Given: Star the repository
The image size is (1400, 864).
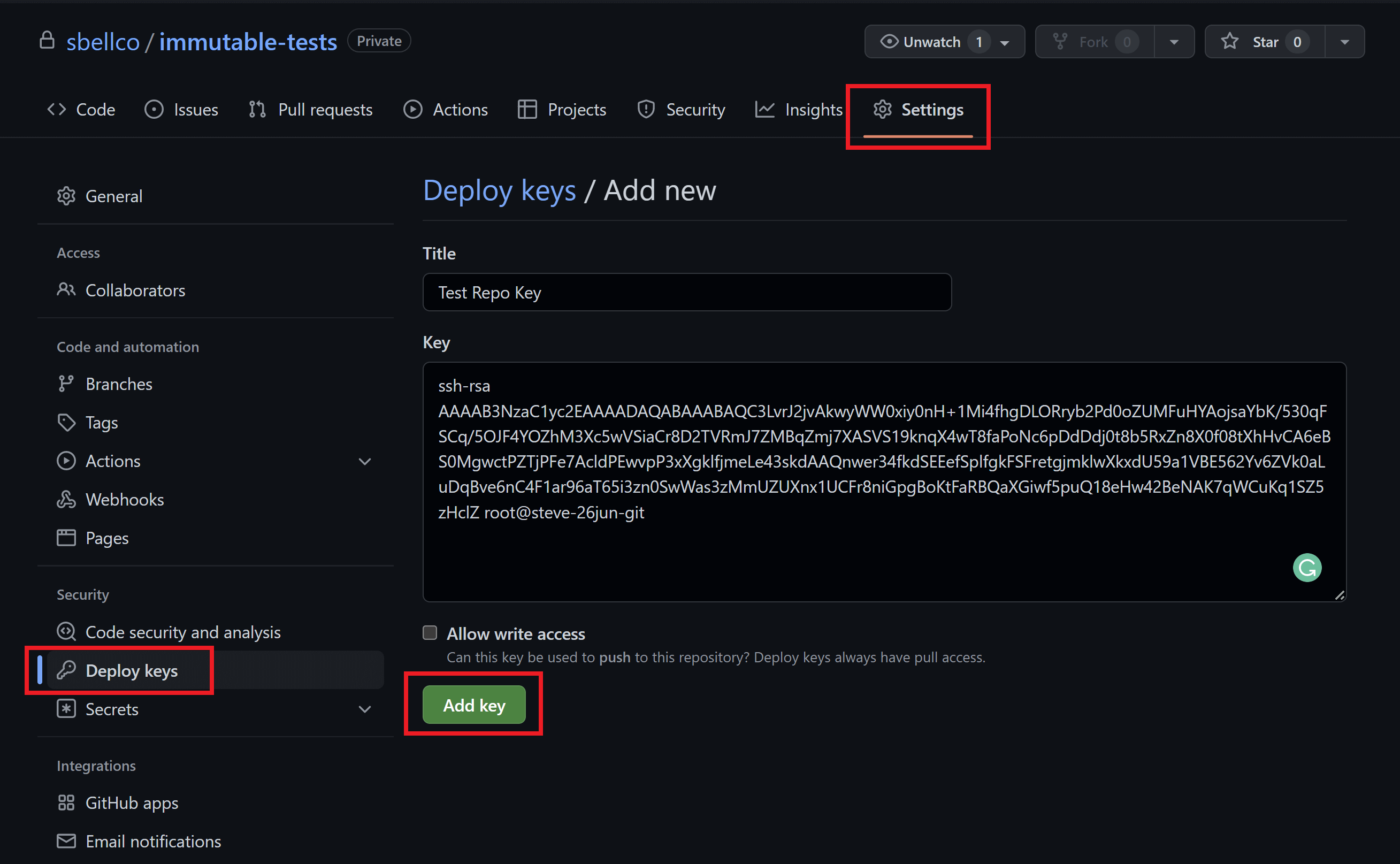Looking at the screenshot, I should pos(1265,42).
